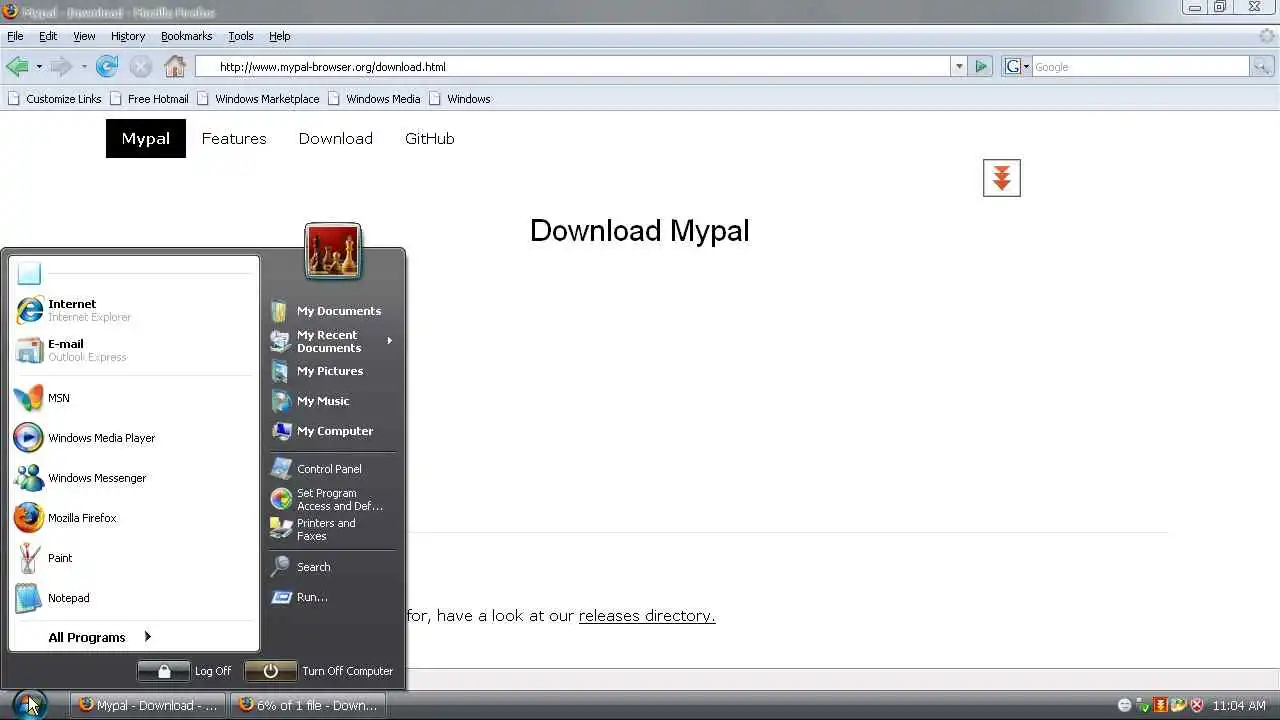This screenshot has width=1280, height=720.
Task: Open My Documents folder
Action: [x=332, y=311]
